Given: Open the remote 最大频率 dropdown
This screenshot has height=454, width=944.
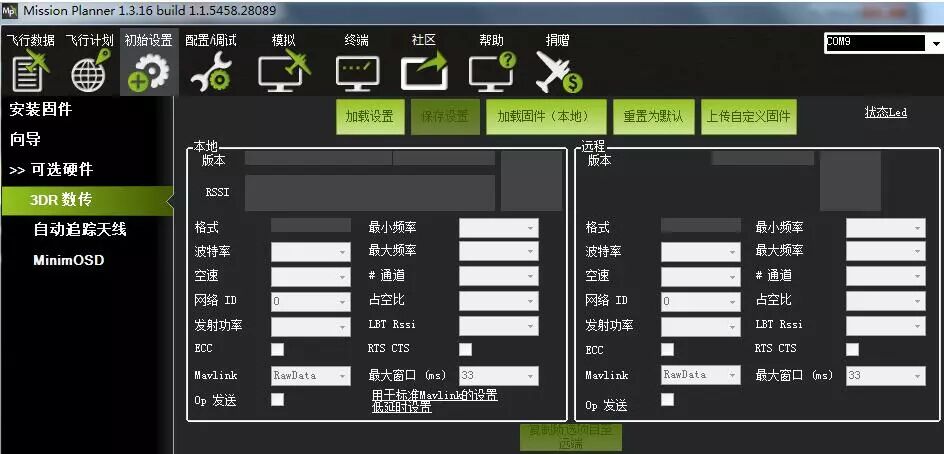Looking at the screenshot, I should click(886, 251).
